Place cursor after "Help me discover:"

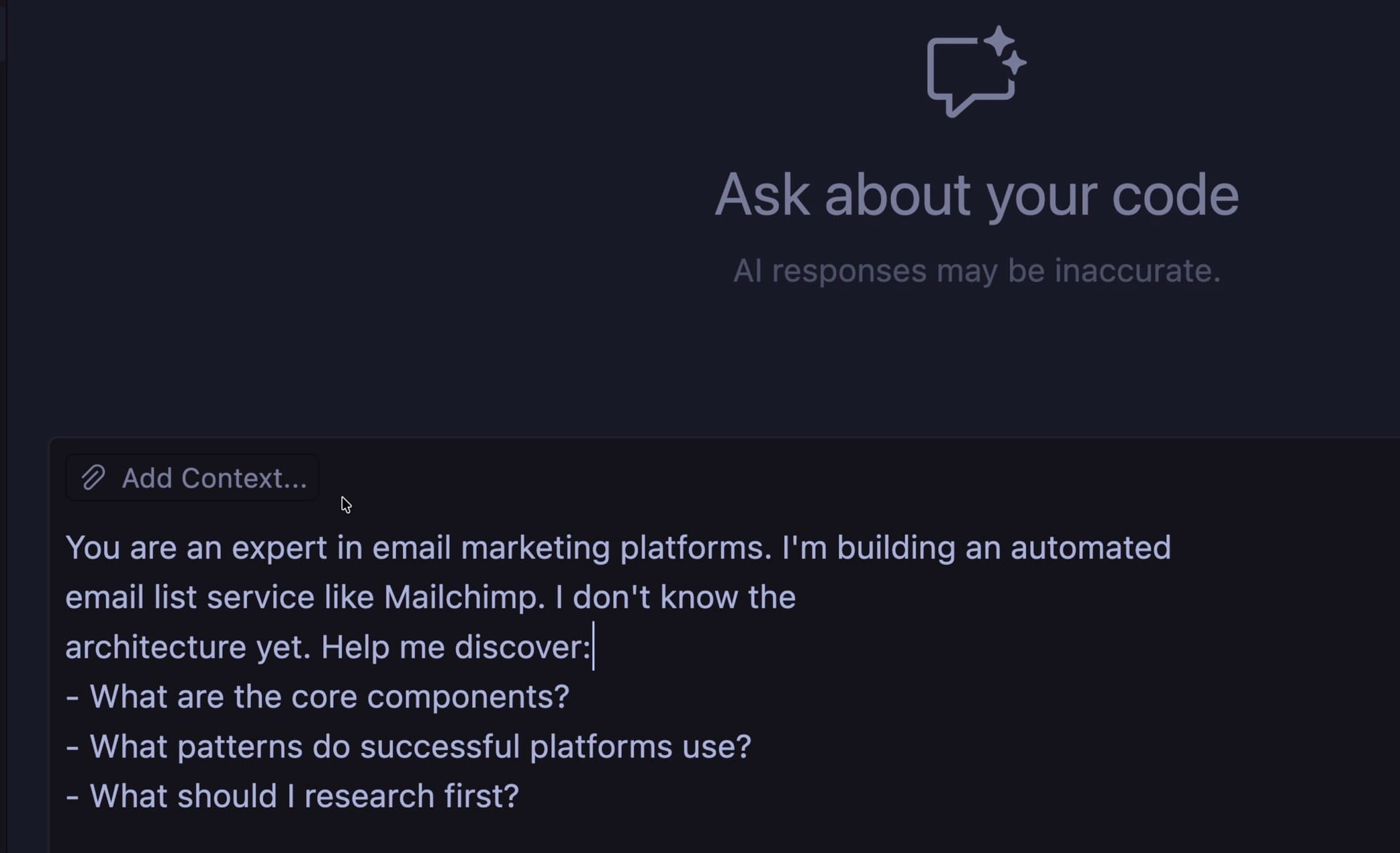click(592, 647)
